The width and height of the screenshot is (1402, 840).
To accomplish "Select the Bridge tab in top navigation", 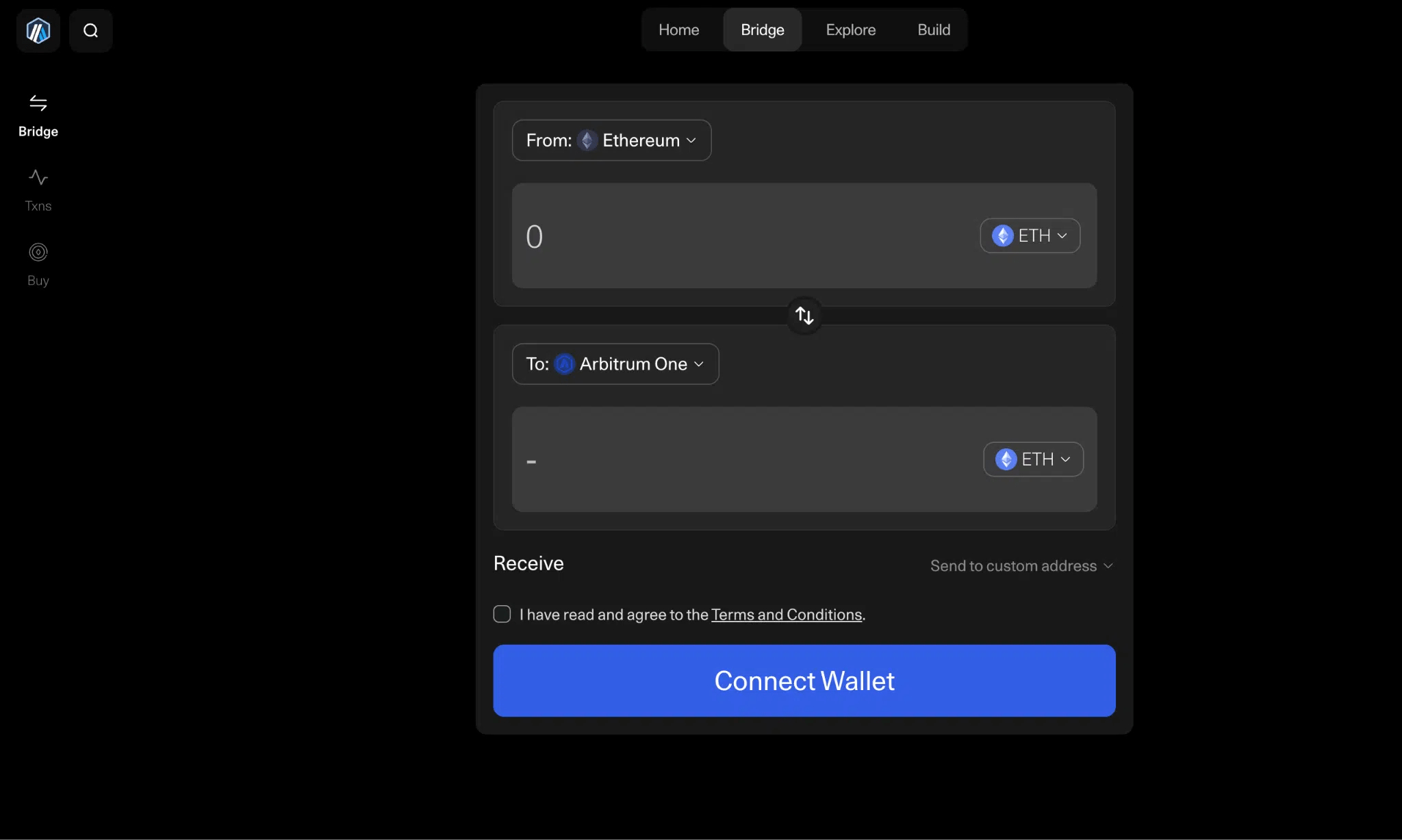I will (763, 29).
